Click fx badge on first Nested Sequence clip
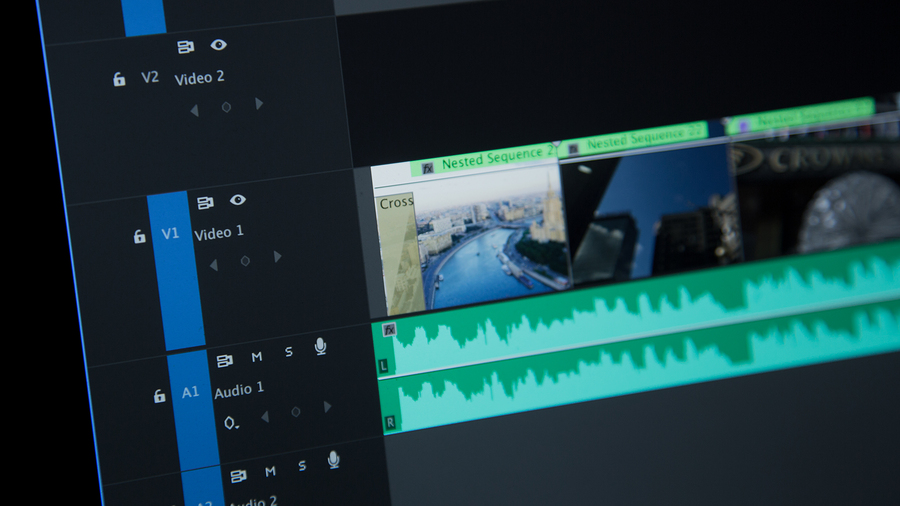This screenshot has width=900, height=506. coord(428,168)
